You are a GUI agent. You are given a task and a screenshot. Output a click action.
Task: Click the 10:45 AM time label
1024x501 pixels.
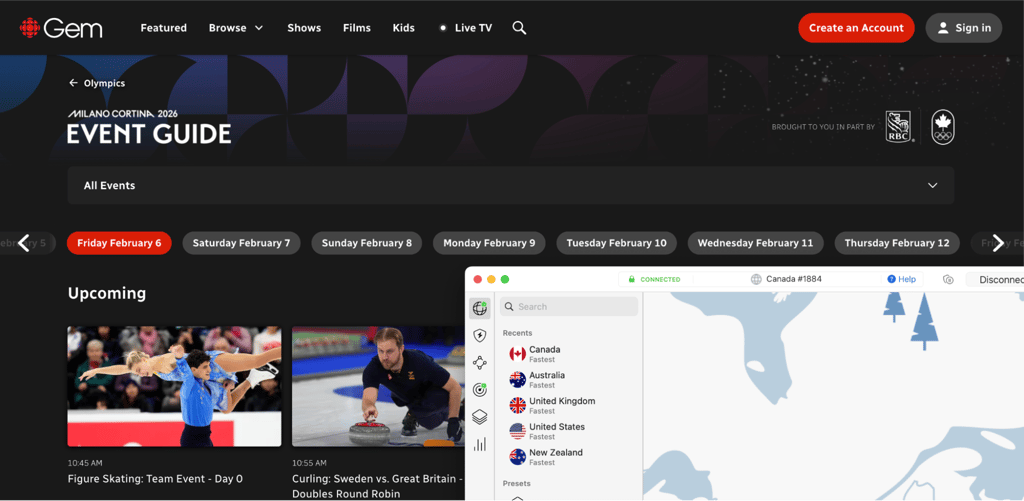(x=85, y=463)
